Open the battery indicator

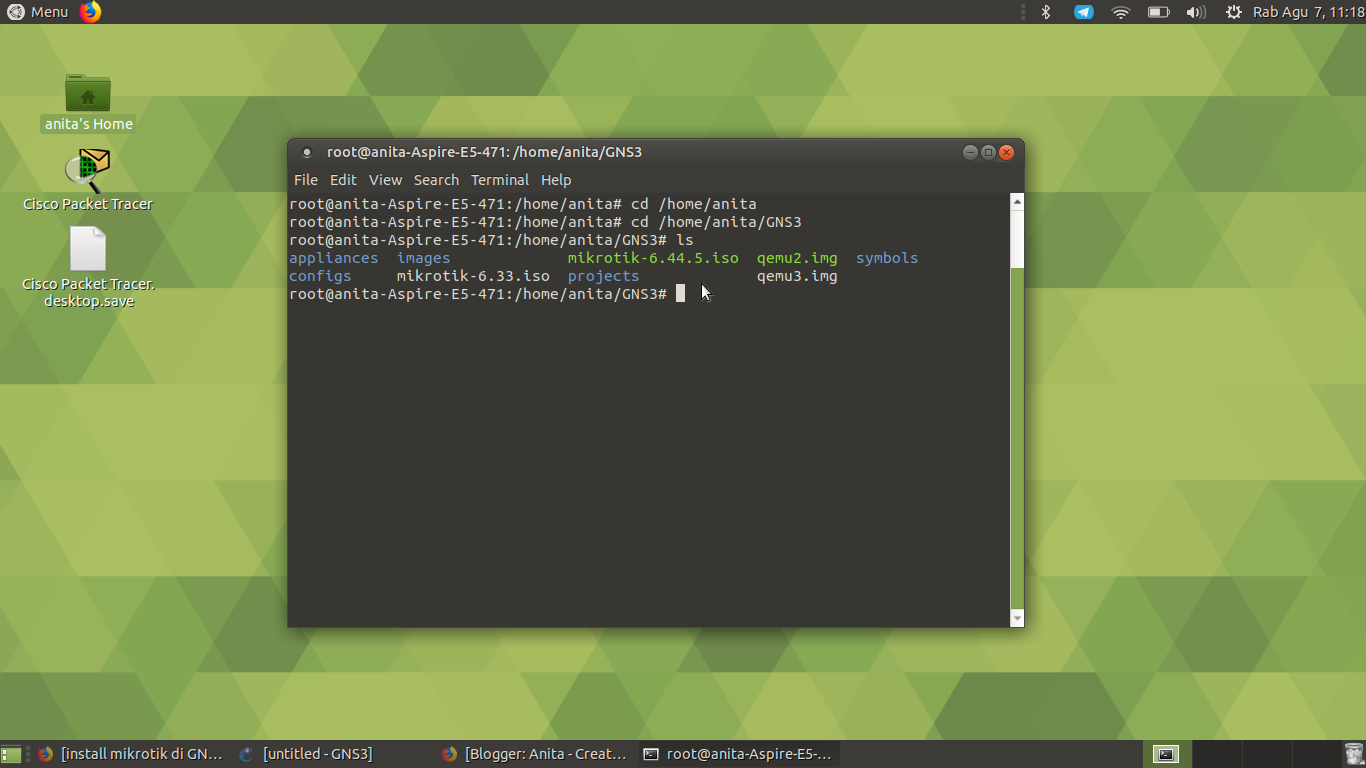click(1158, 12)
